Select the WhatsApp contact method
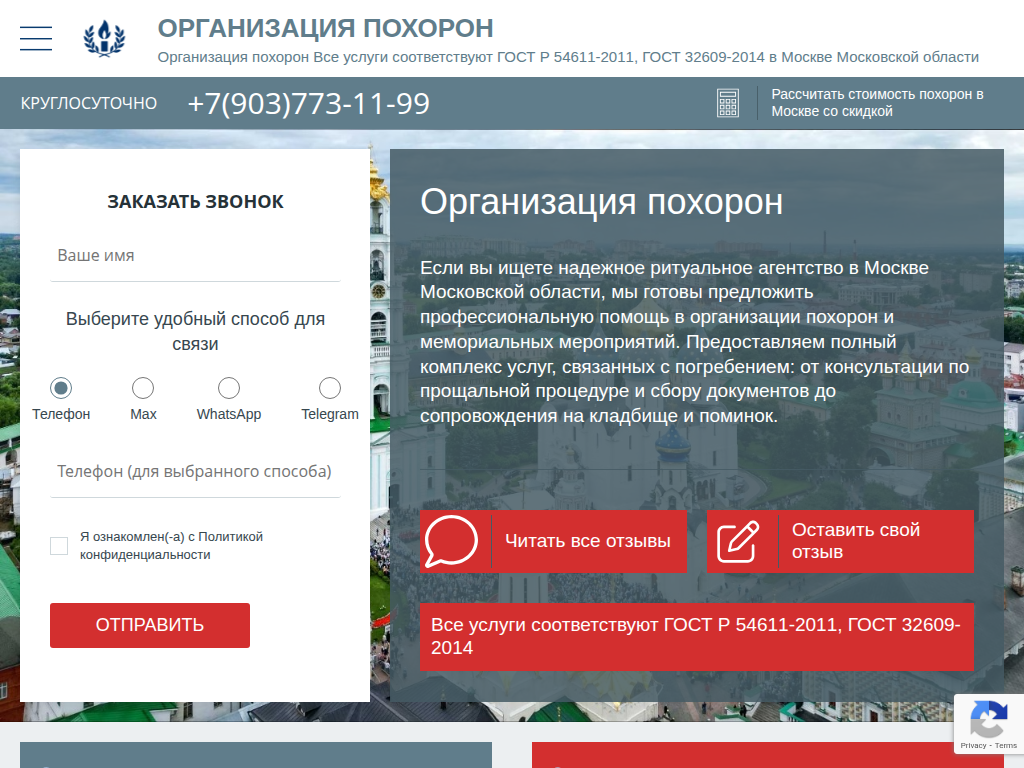 point(229,388)
